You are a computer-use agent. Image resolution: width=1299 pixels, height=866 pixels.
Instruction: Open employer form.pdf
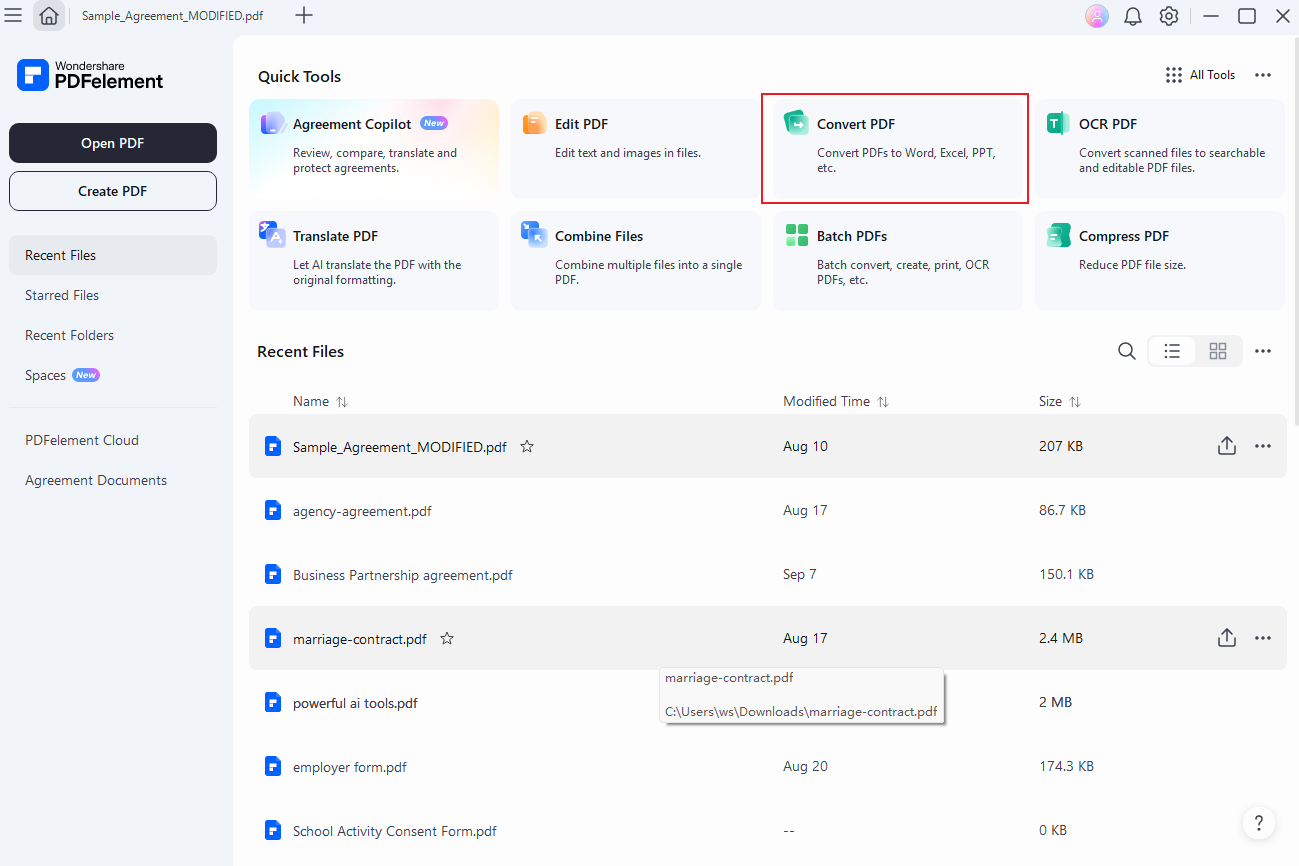coord(768,766)
